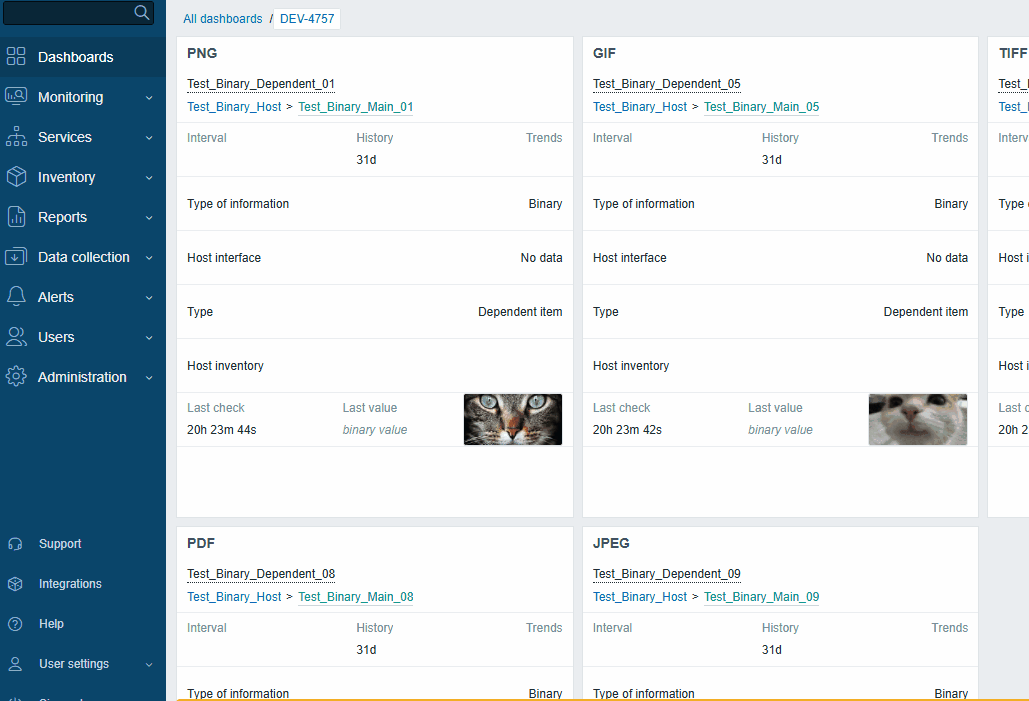Screen dimensions: 1029x701
Task: Expand the Data collection submenu arrow
Action: 149,258
